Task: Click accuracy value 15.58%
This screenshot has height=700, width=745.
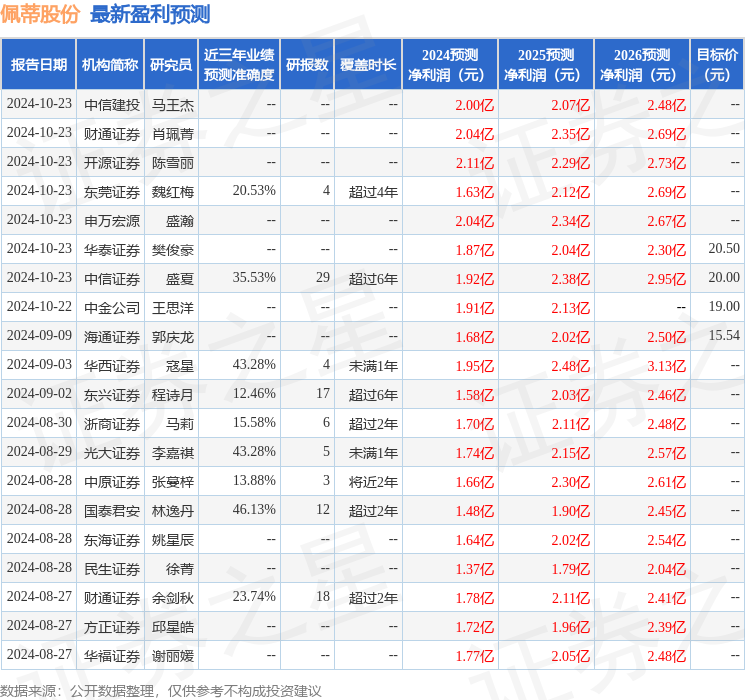Action: [254, 422]
